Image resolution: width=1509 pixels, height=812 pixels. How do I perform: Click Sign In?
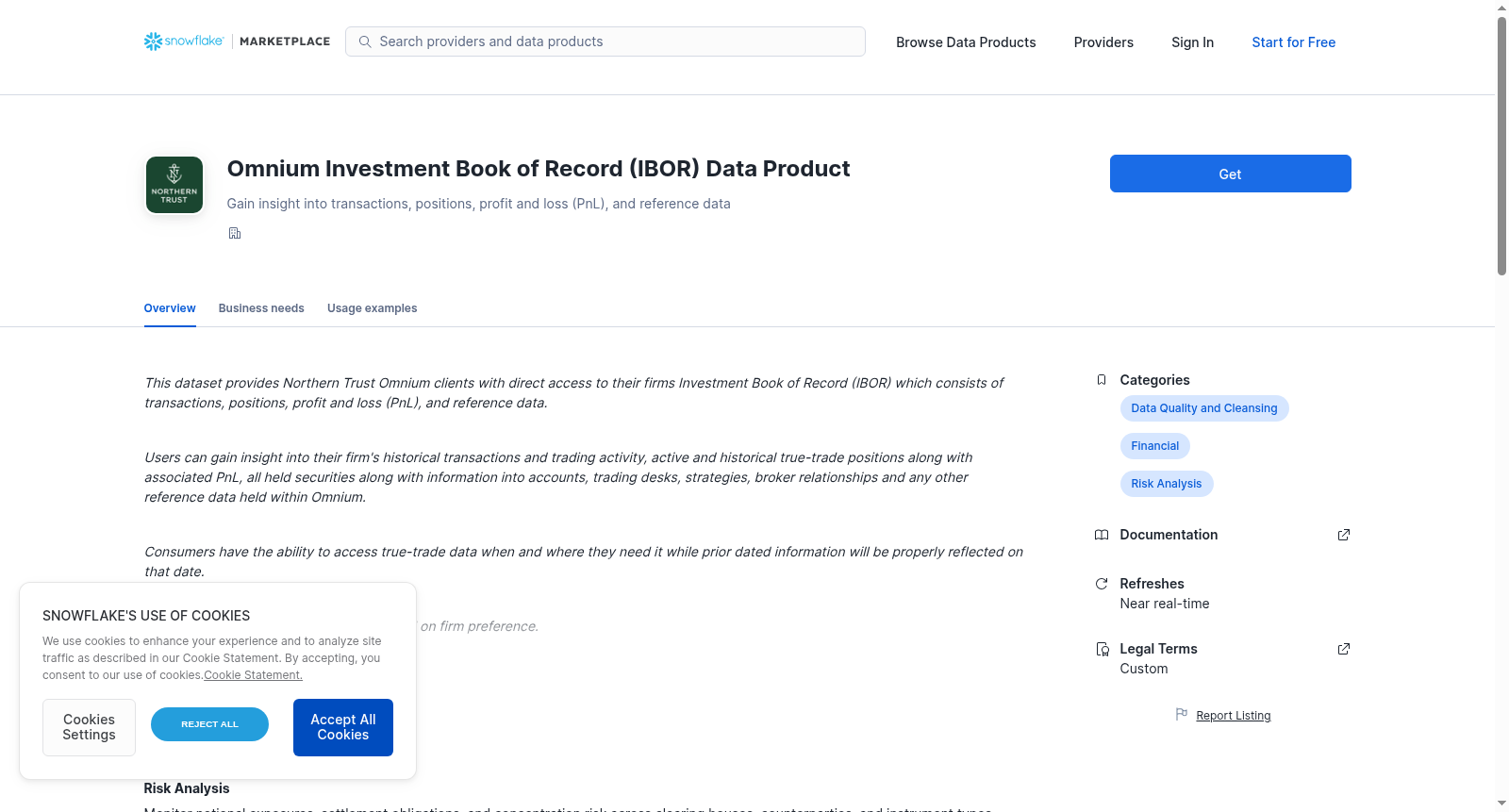[x=1192, y=42]
